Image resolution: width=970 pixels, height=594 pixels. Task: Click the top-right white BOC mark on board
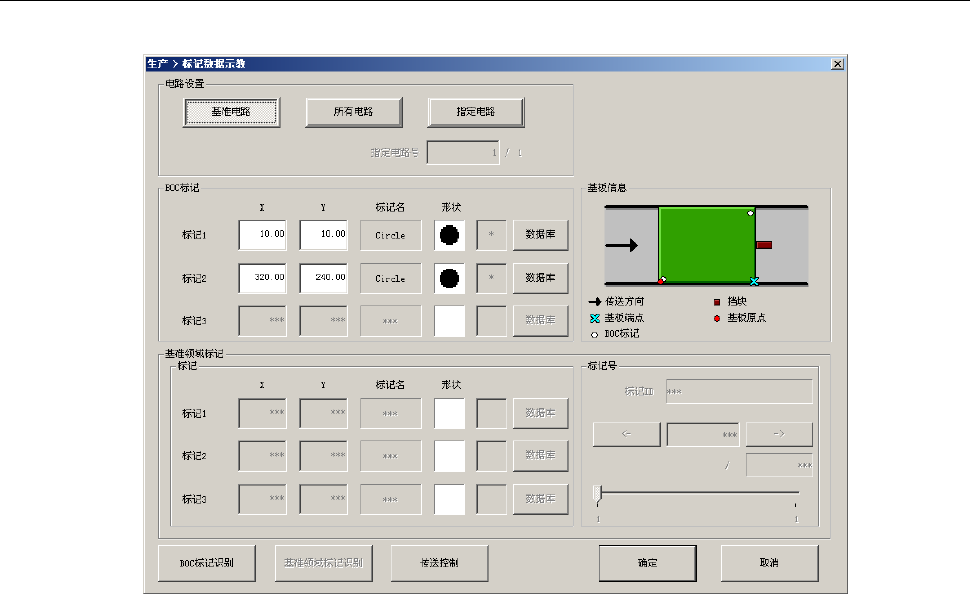(x=750, y=213)
